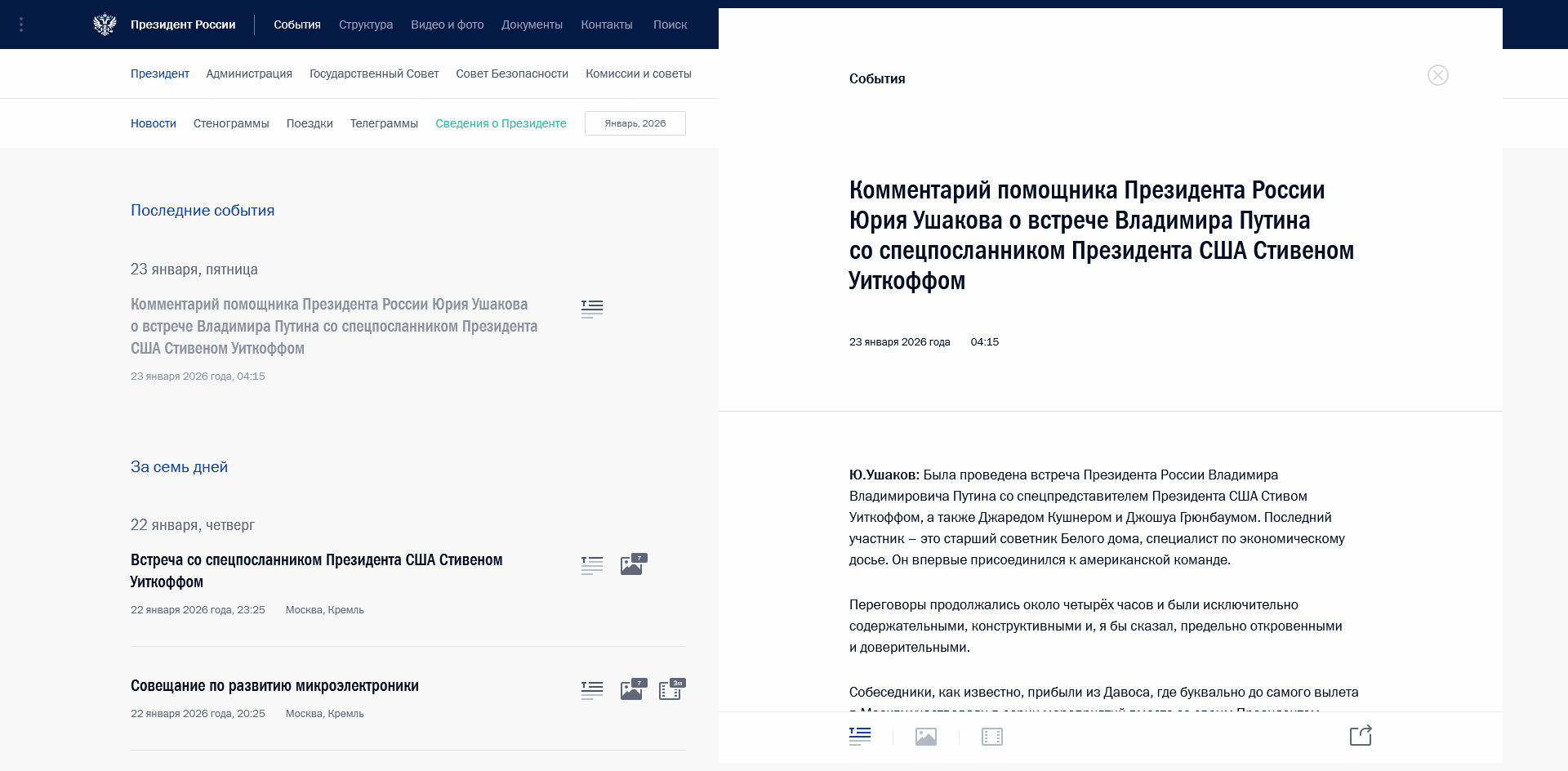Image resolution: width=1568 pixels, height=771 pixels.
Task: Select the transcript icon in article footer bar
Action: click(859, 736)
